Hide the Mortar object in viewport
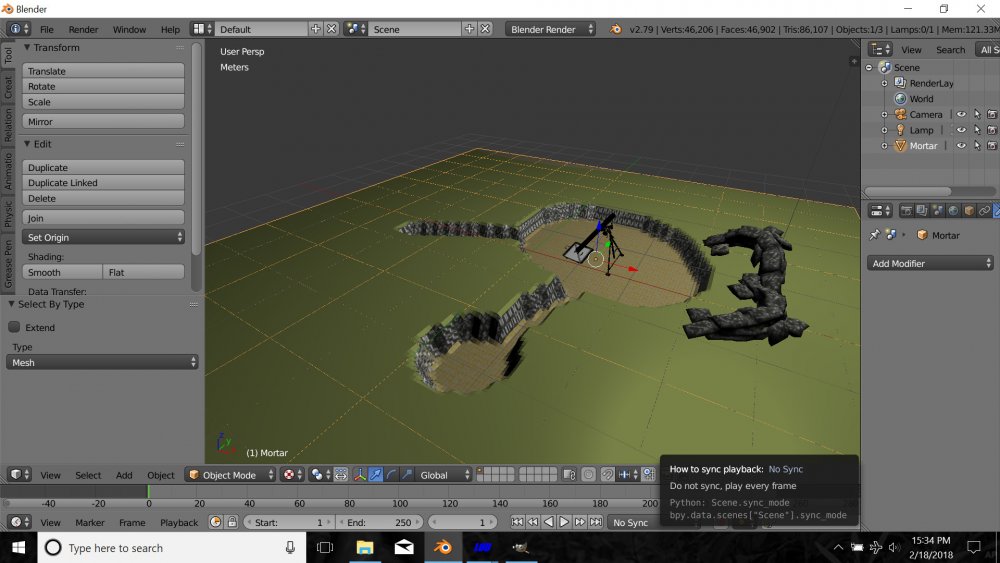 click(961, 145)
